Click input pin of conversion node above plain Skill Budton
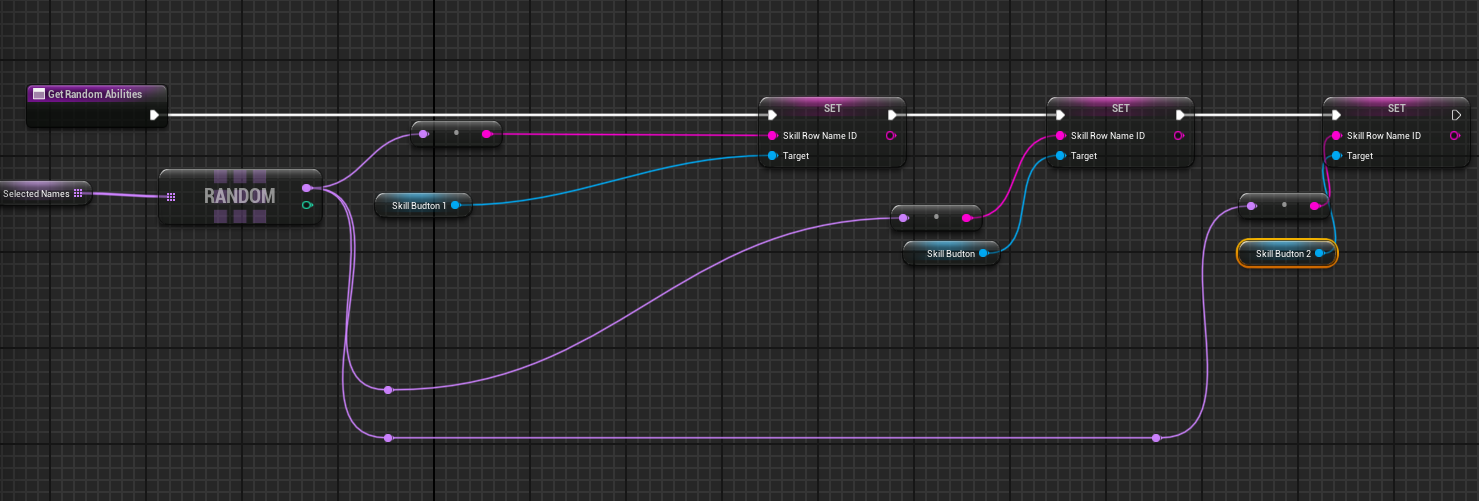Image resolution: width=1479 pixels, height=501 pixels. (x=903, y=217)
